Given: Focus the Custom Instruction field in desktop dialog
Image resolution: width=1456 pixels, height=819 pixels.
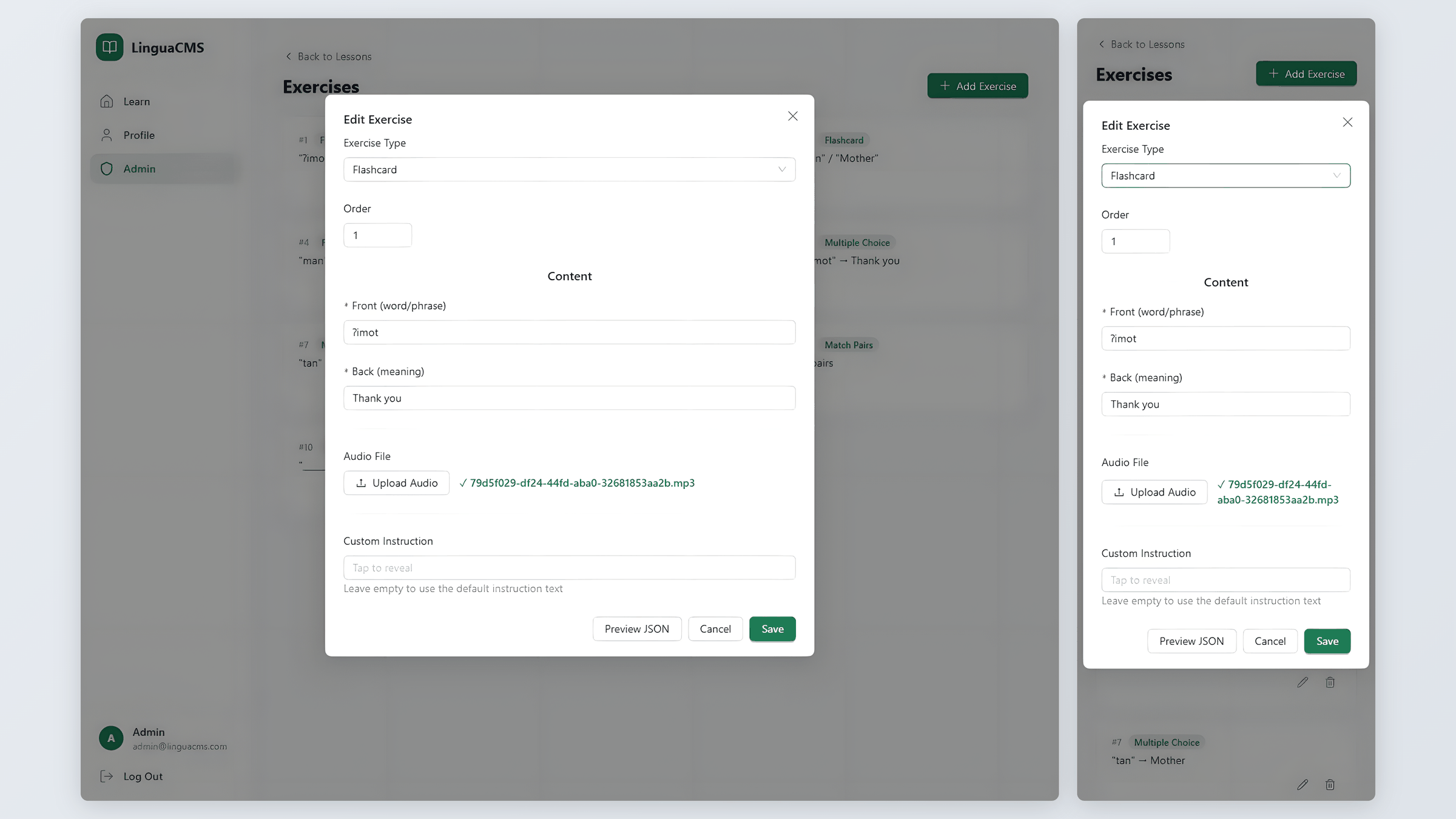Looking at the screenshot, I should tap(569, 568).
